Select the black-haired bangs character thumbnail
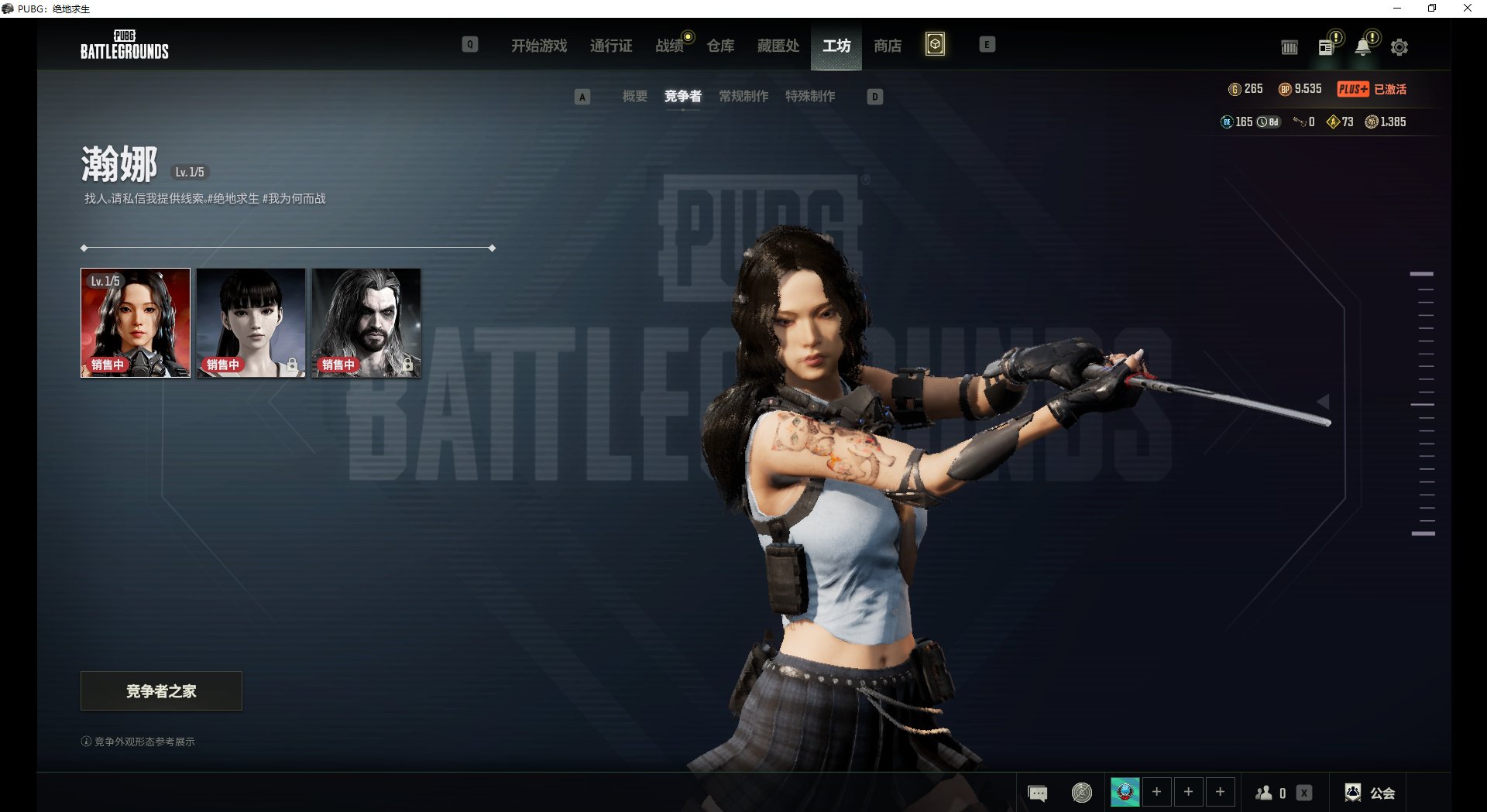 [x=251, y=323]
